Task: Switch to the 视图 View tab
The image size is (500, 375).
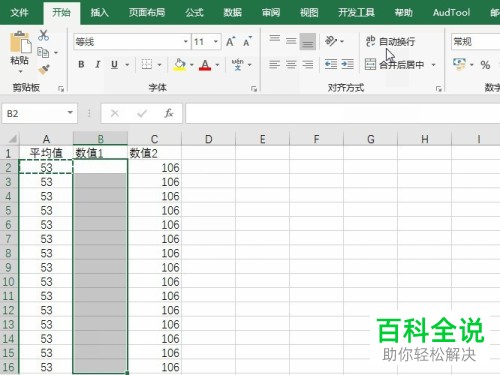Action: point(309,13)
